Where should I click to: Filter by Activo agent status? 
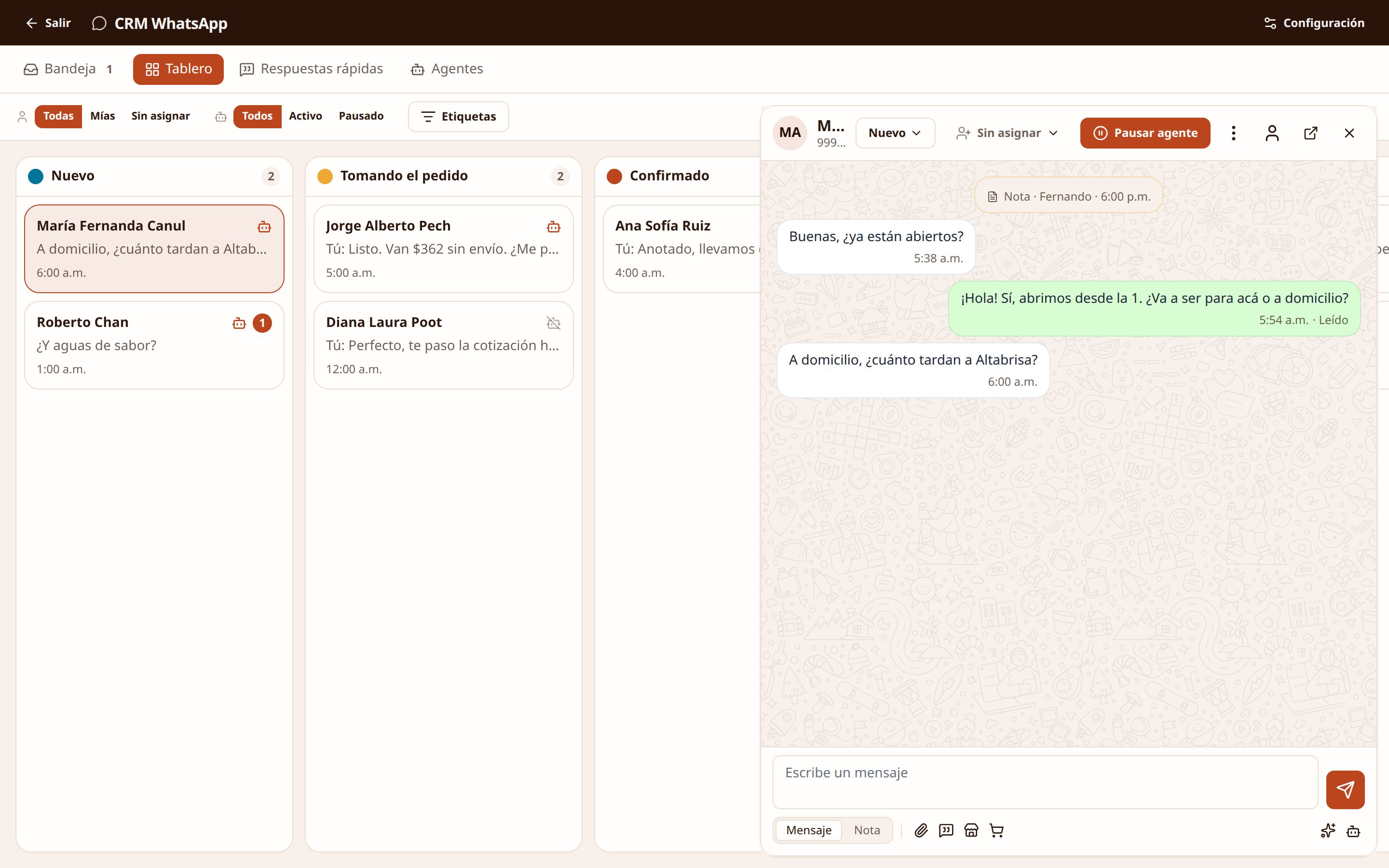point(305,116)
